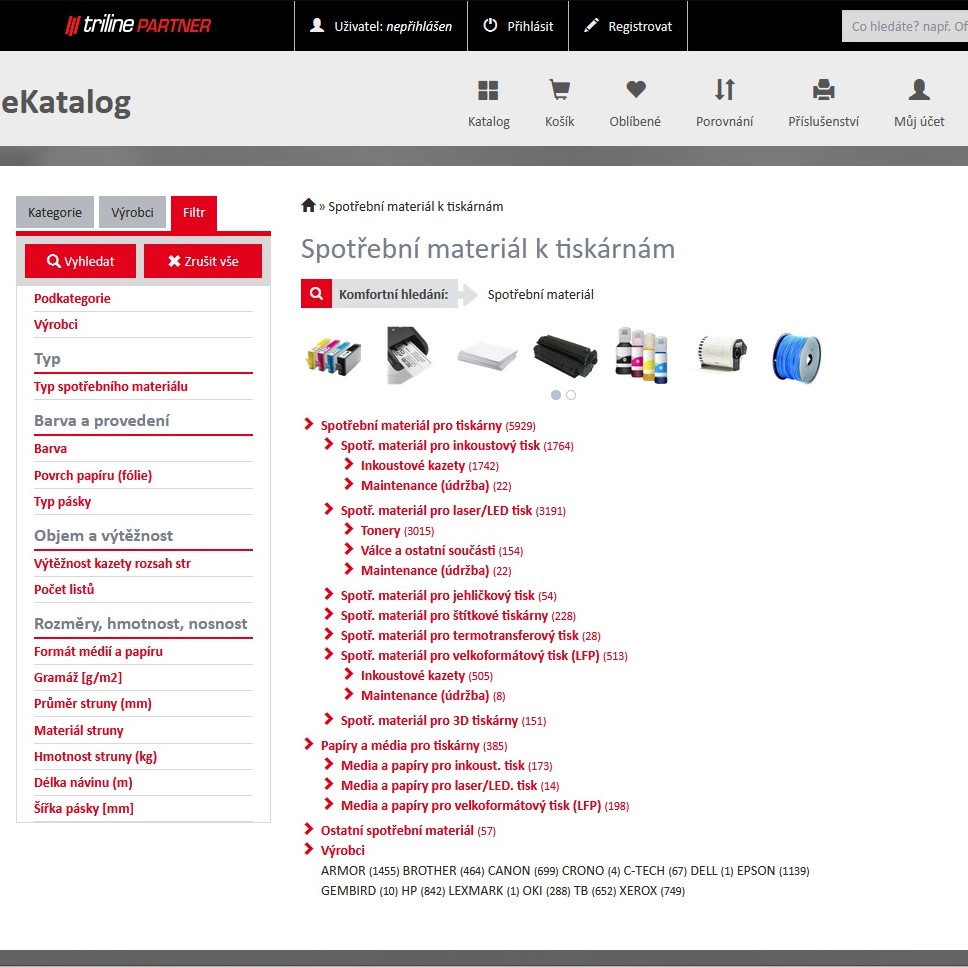Switch to the Kategorie tab

tap(55, 213)
